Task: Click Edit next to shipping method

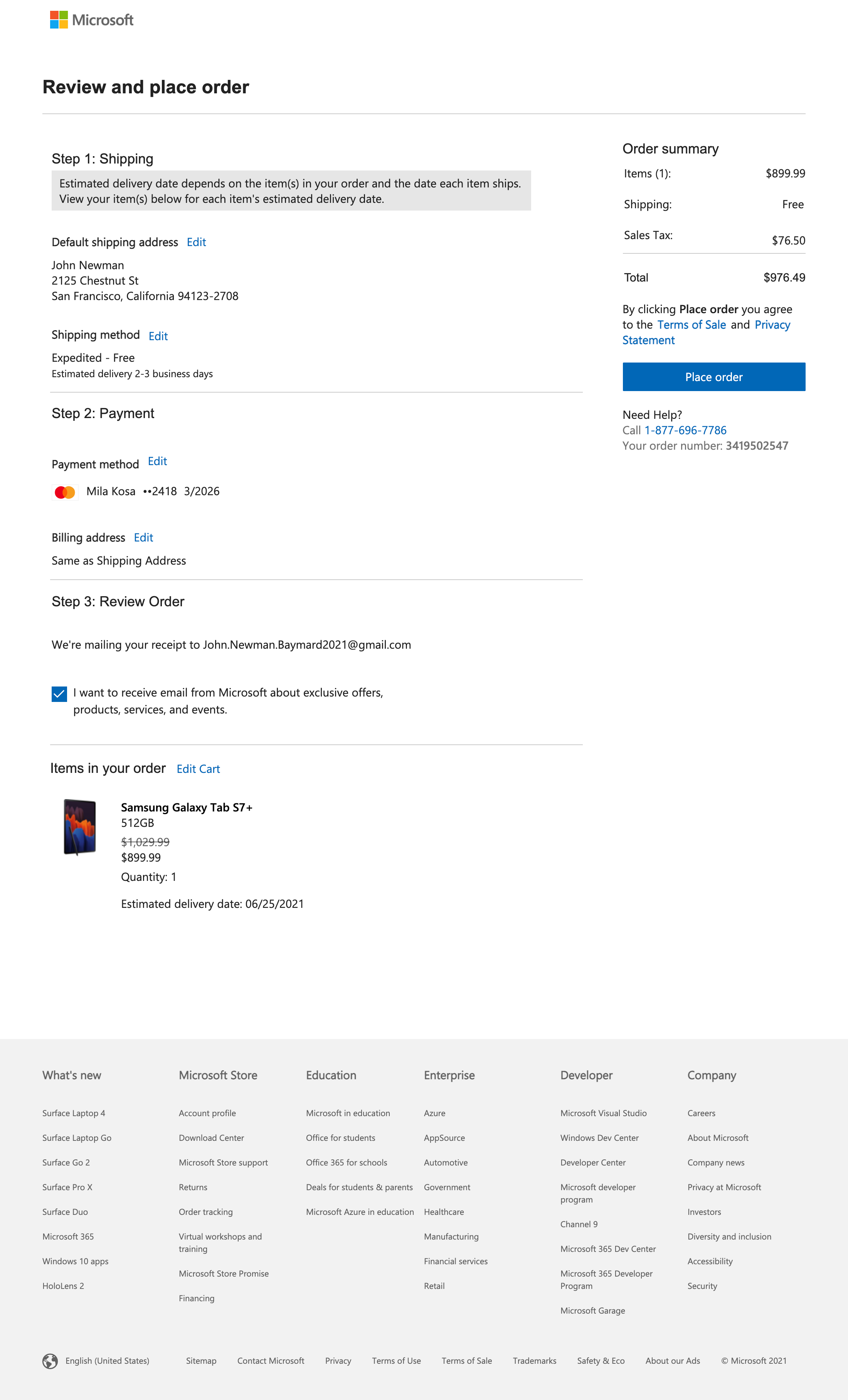Action: coord(157,336)
